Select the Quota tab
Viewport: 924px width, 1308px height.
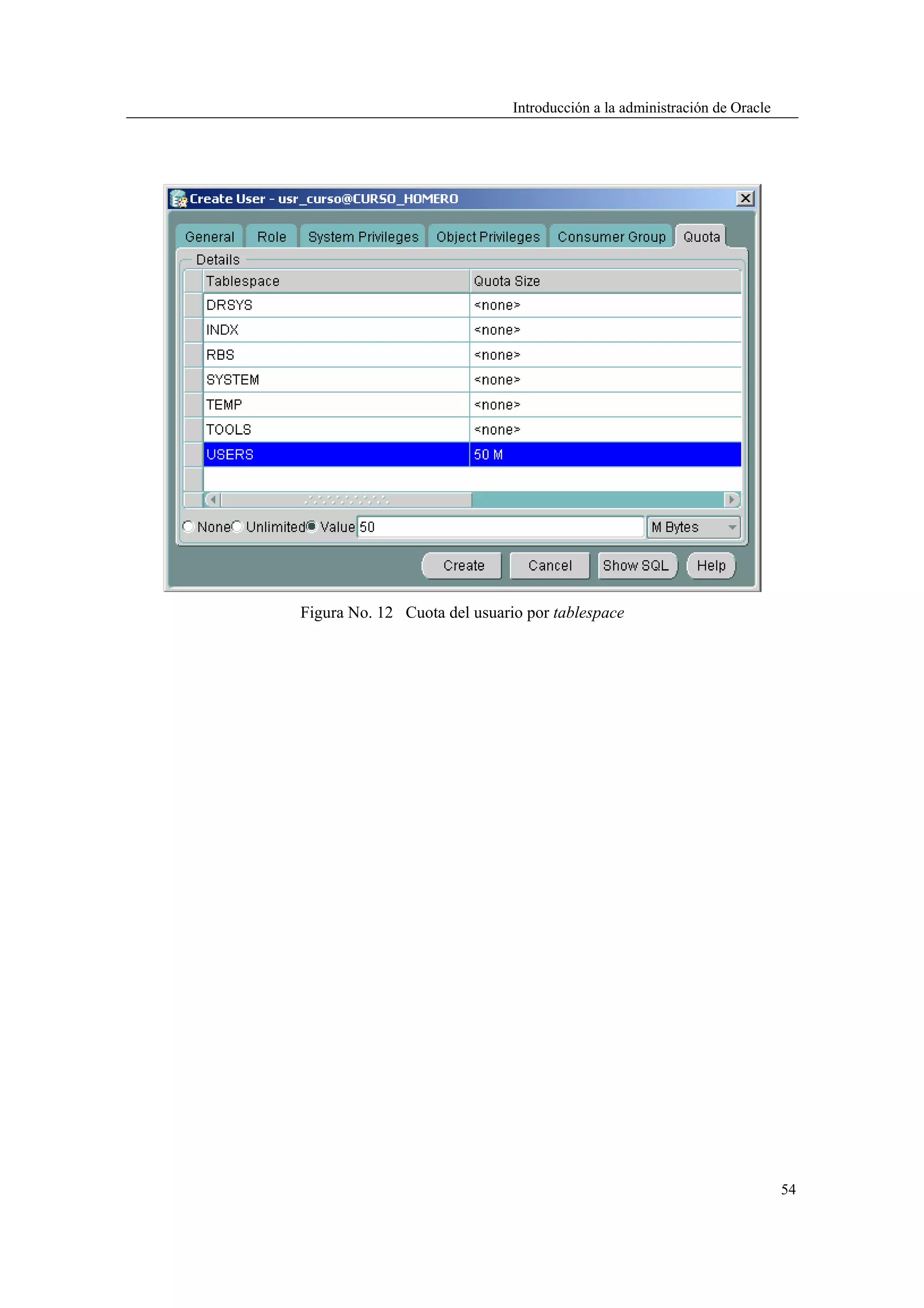(x=702, y=237)
